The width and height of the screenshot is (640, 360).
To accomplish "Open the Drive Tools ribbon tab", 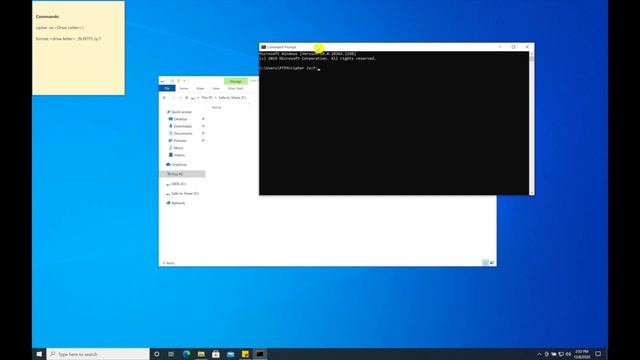I will (236, 88).
